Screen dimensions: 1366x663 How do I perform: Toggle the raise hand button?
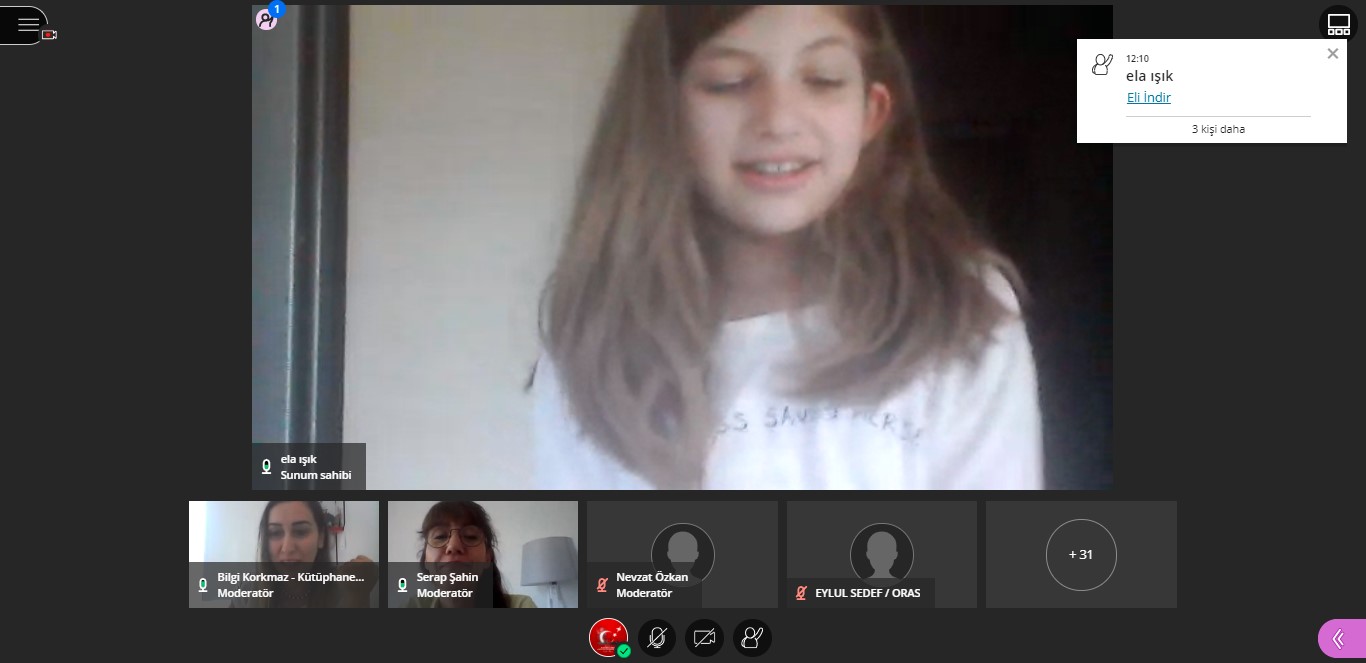[752, 638]
